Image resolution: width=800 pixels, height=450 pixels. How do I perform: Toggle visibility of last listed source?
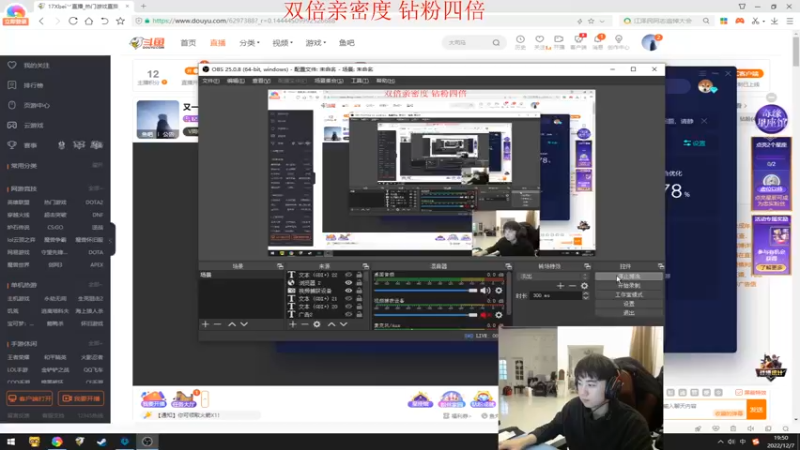pyautogui.click(x=348, y=314)
